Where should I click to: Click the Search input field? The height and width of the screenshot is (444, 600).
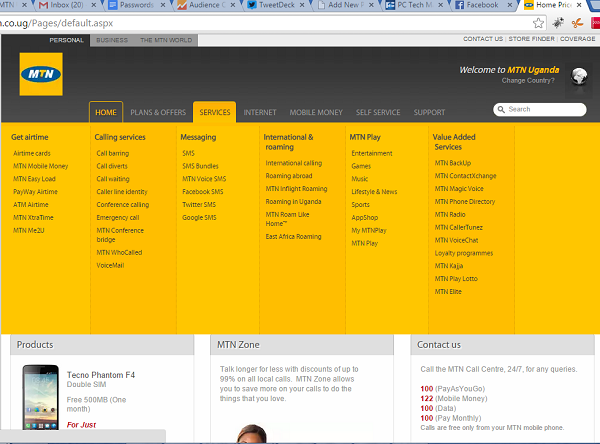coord(540,109)
